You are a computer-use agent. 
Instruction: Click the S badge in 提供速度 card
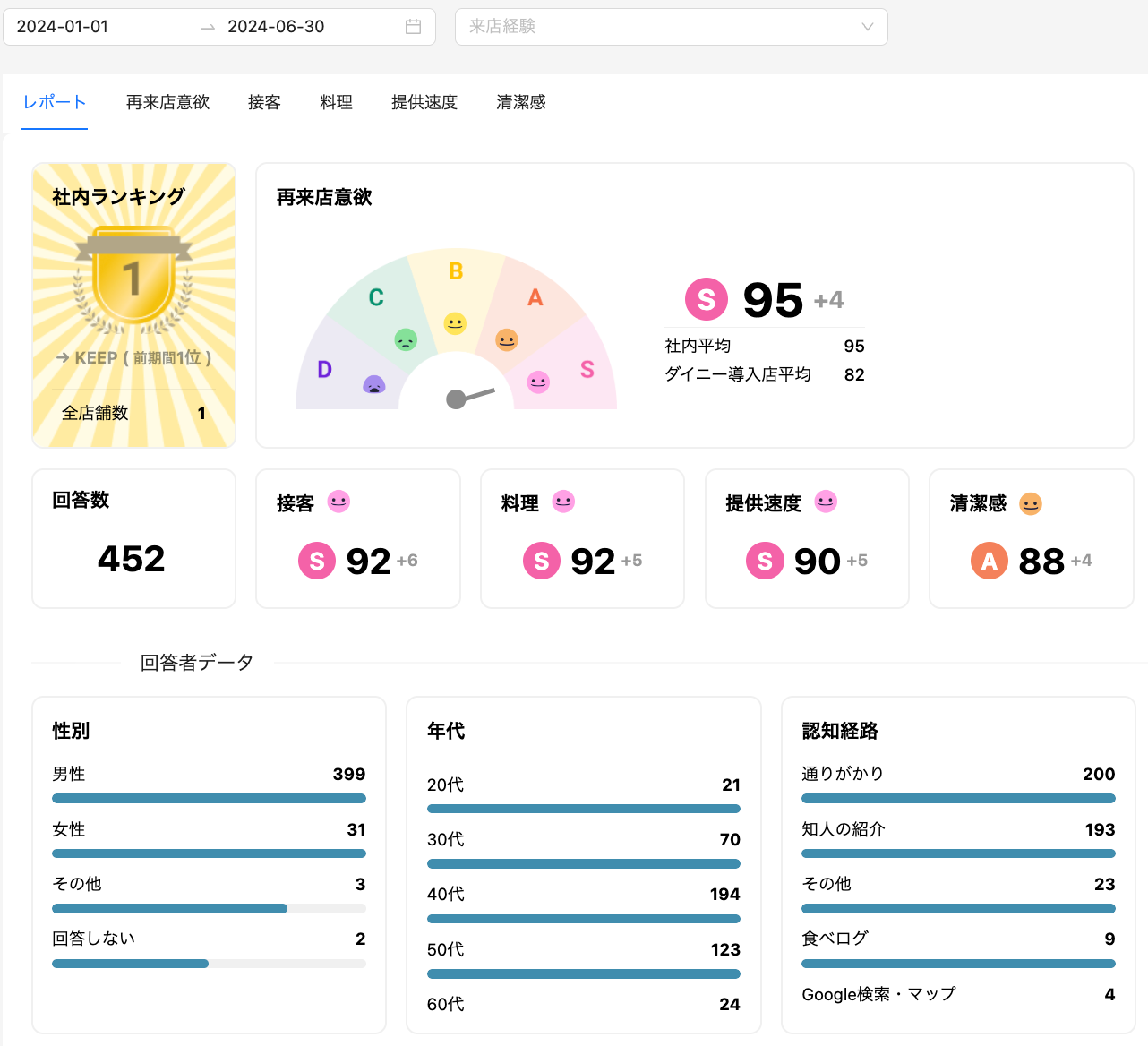[765, 562]
